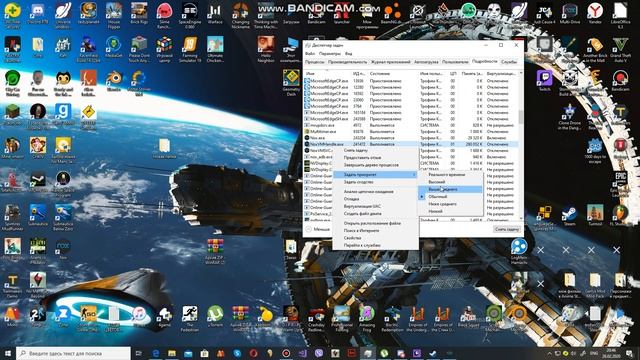Set priority to Высокий
Screen dimensions: 640x360
[x=451, y=182]
